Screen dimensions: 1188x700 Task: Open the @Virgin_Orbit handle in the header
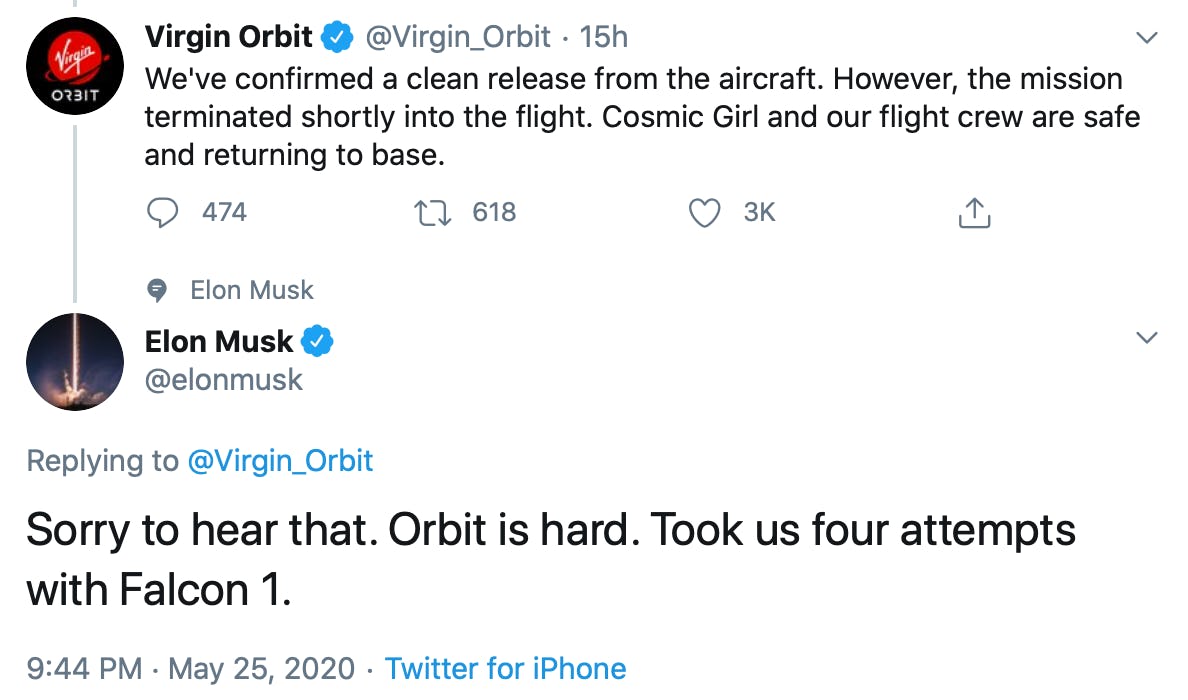pyautogui.click(x=457, y=38)
